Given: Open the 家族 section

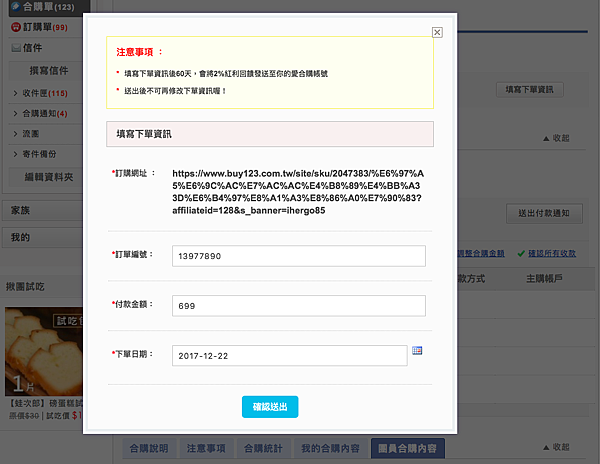Looking at the screenshot, I should 42,210.
